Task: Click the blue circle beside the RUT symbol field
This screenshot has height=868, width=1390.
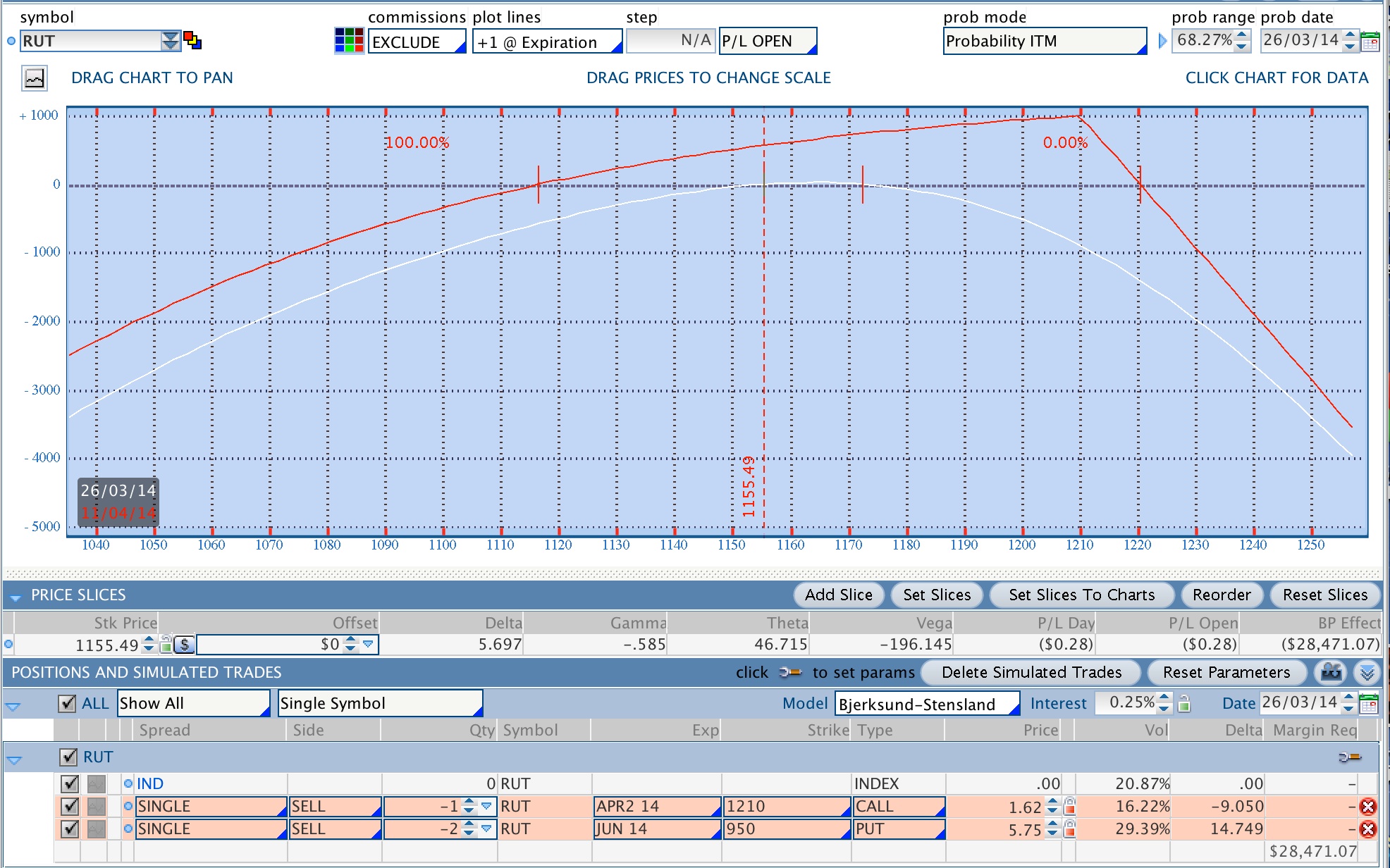Action: tap(11, 41)
